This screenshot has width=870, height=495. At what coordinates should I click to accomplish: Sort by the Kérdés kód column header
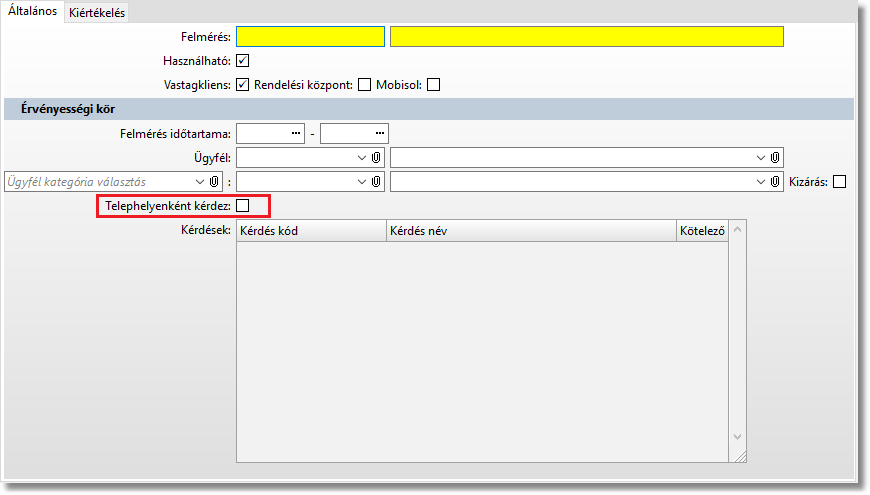pyautogui.click(x=311, y=231)
